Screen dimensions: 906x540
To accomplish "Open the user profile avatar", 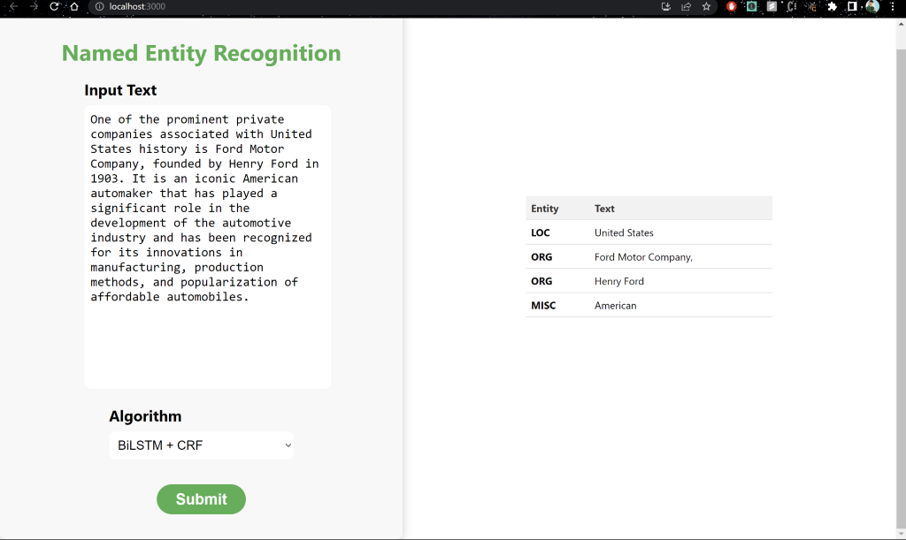I will coord(872,6).
